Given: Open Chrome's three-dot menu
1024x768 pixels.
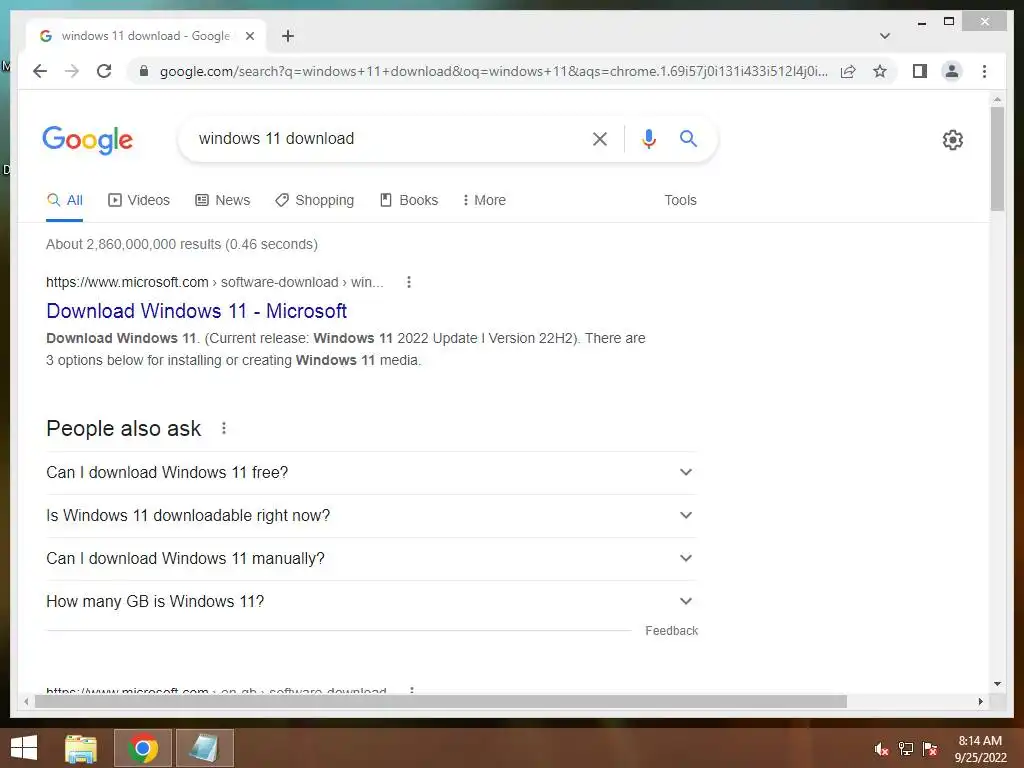Looking at the screenshot, I should pos(984,71).
